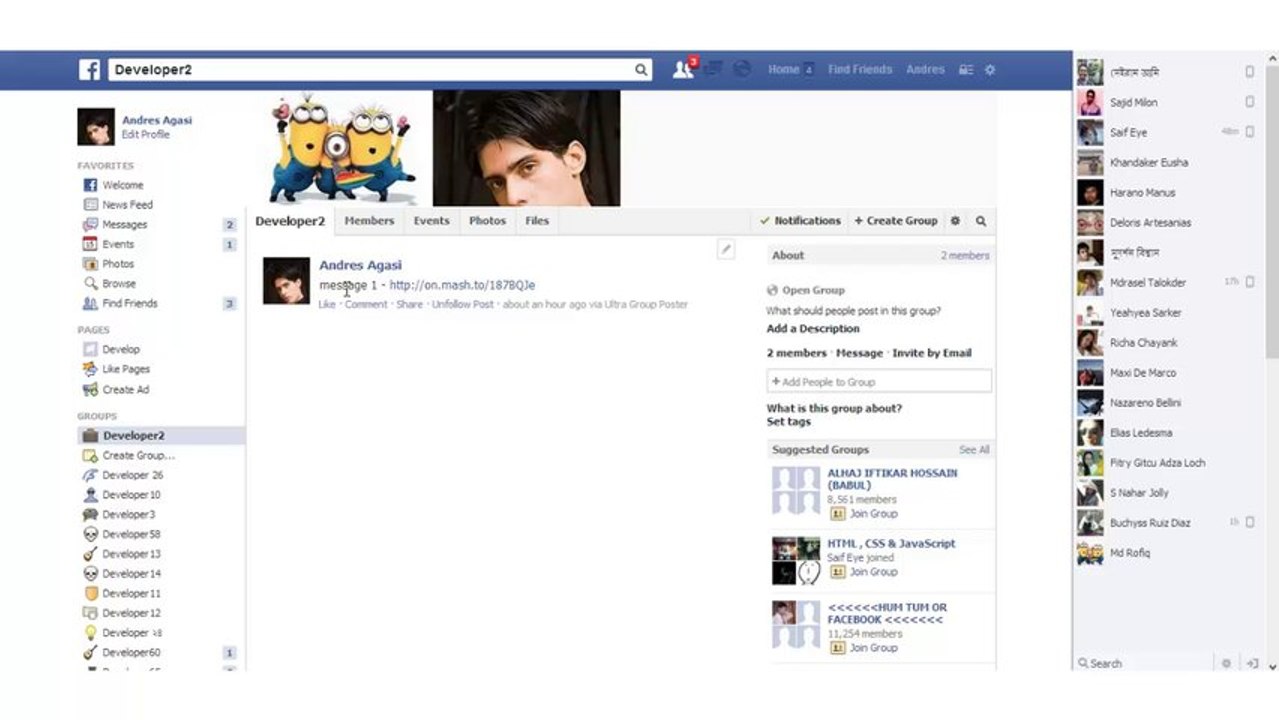Click Invite by Email link
This screenshot has width=1279, height=720.
[932, 353]
